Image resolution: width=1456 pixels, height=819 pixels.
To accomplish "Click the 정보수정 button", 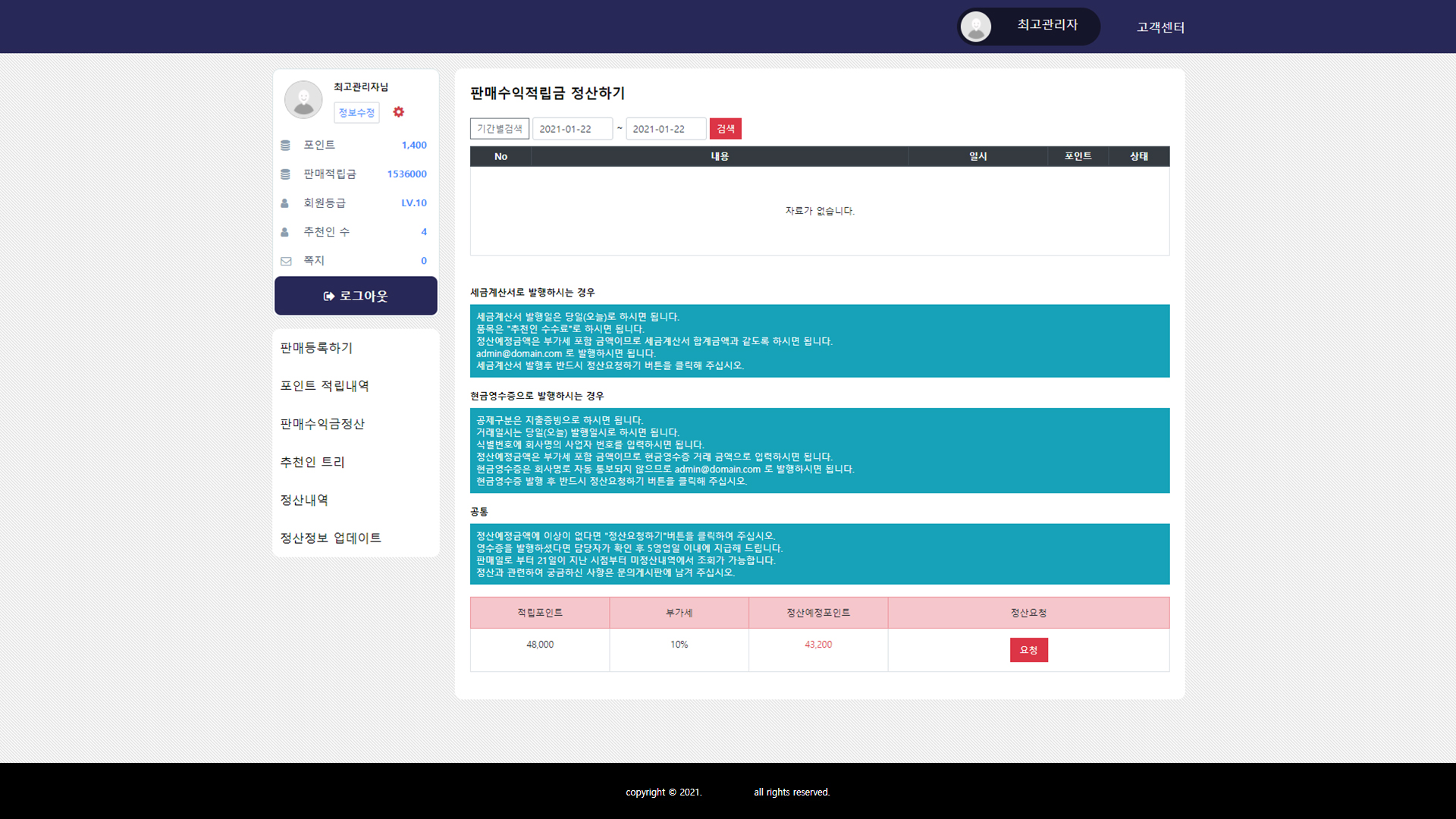I will pos(356,112).
